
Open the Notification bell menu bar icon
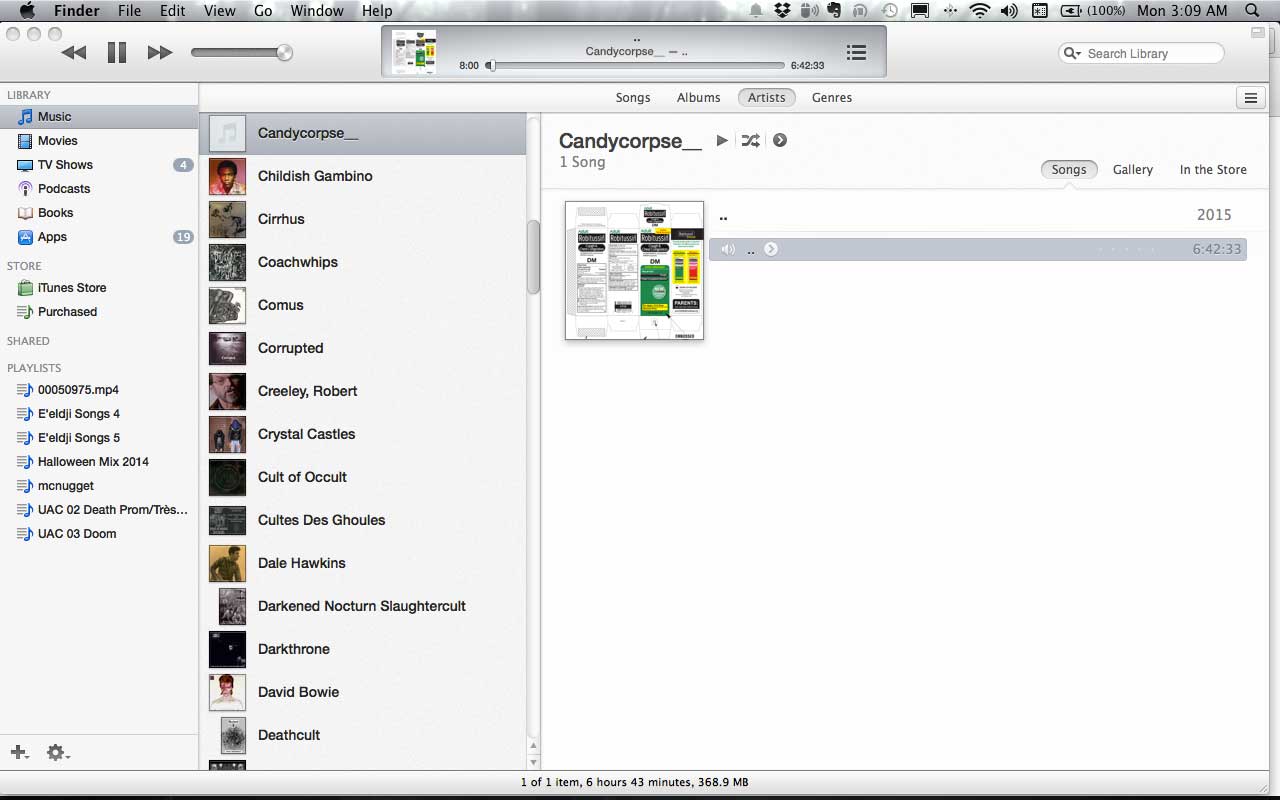(756, 11)
